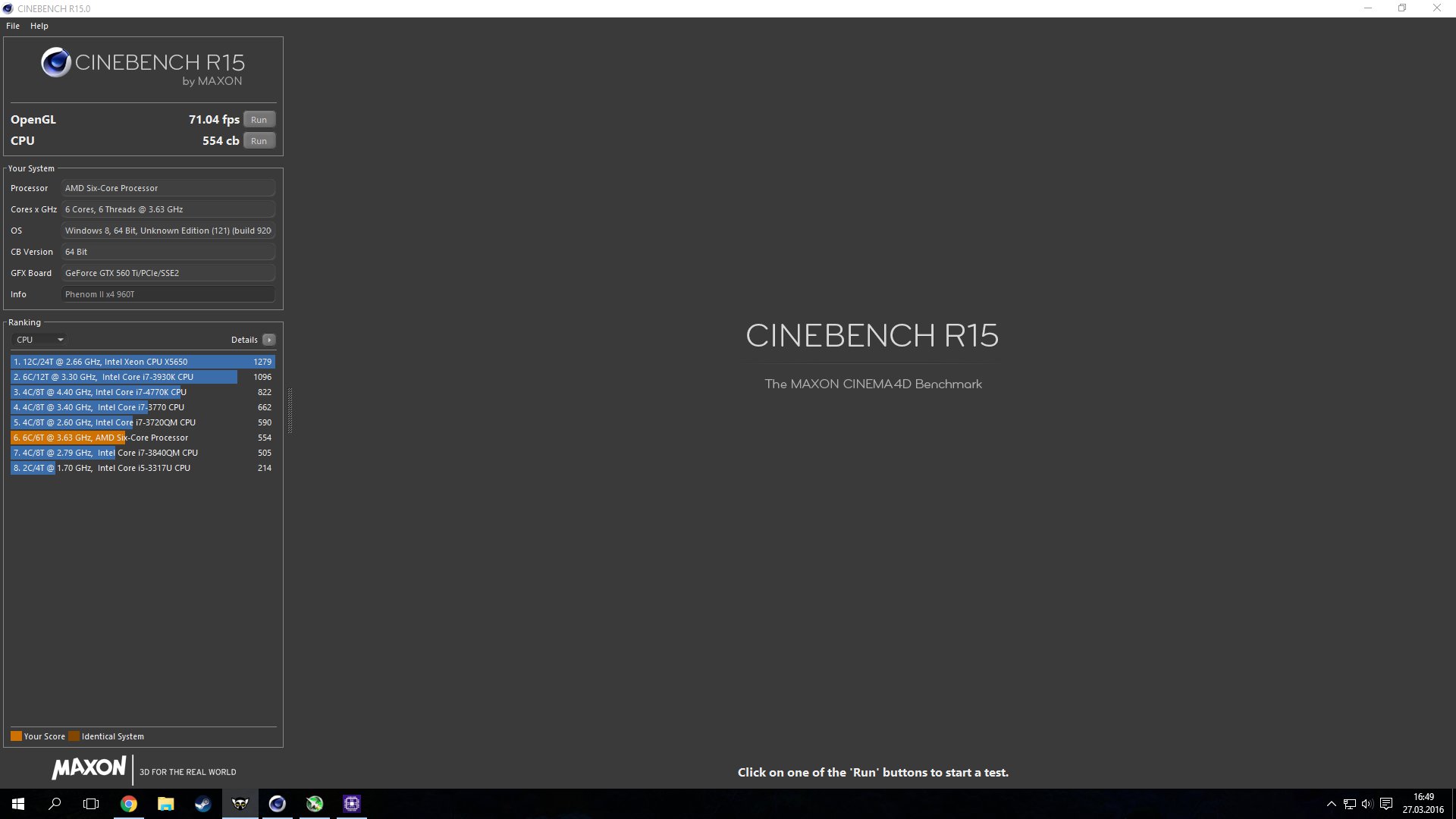Click the Identical System legend swatch
Viewport: 1456px width, 819px height.
[x=74, y=736]
